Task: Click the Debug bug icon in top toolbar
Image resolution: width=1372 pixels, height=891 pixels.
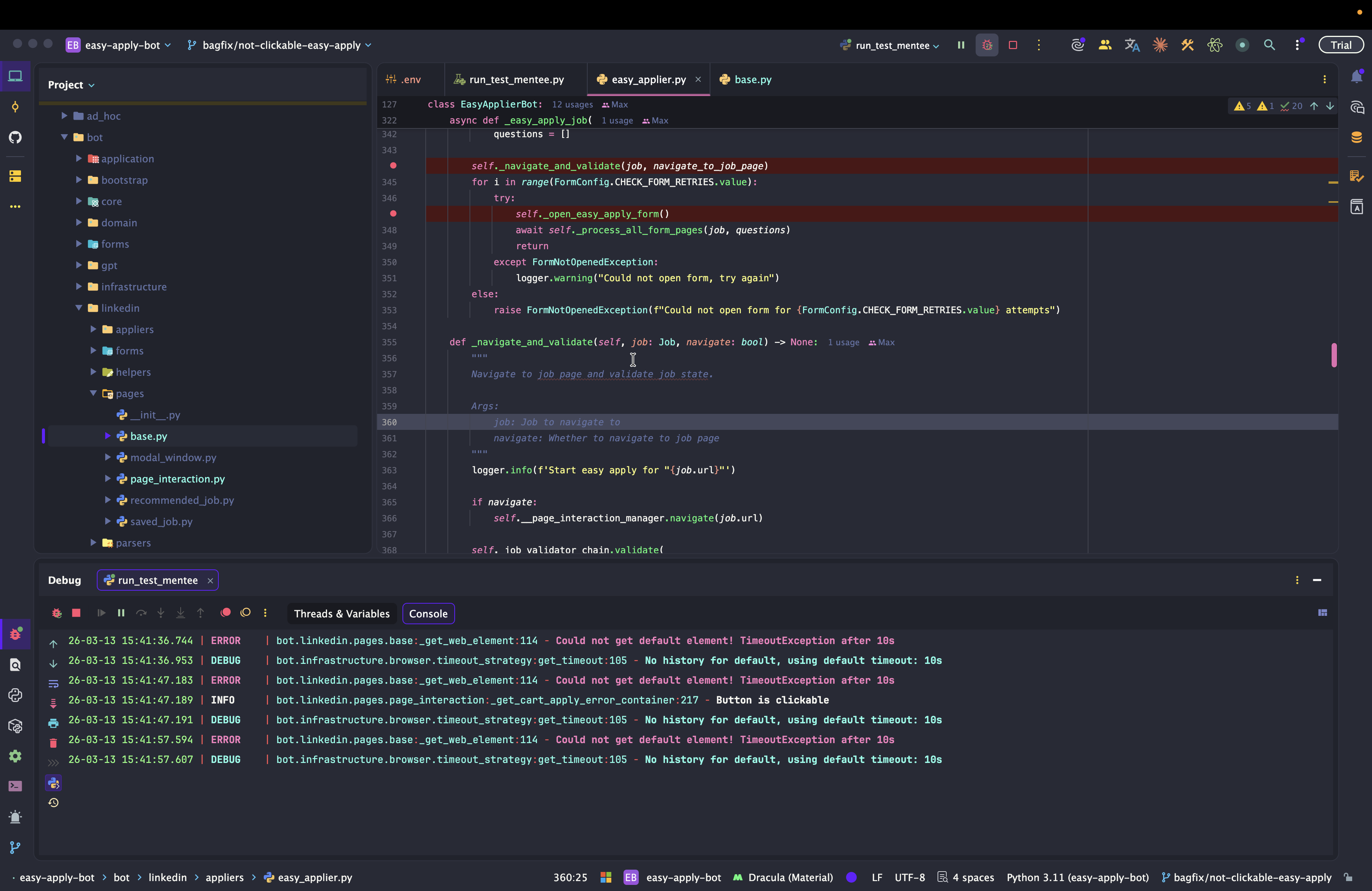Action: 987,45
